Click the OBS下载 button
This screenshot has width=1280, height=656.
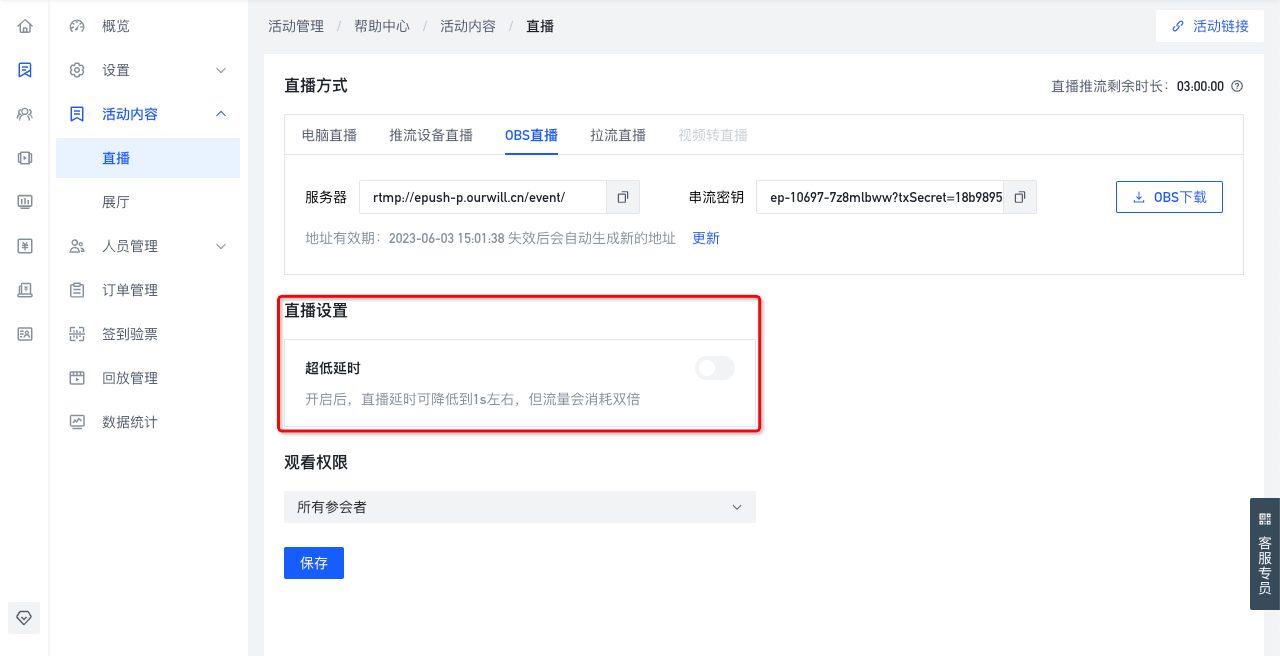tap(1169, 197)
